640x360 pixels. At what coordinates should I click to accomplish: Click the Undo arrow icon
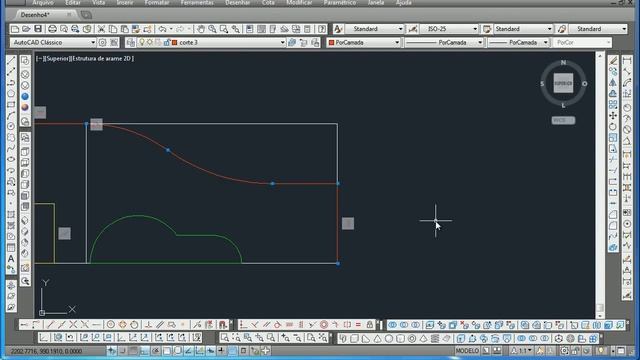[x=162, y=29]
